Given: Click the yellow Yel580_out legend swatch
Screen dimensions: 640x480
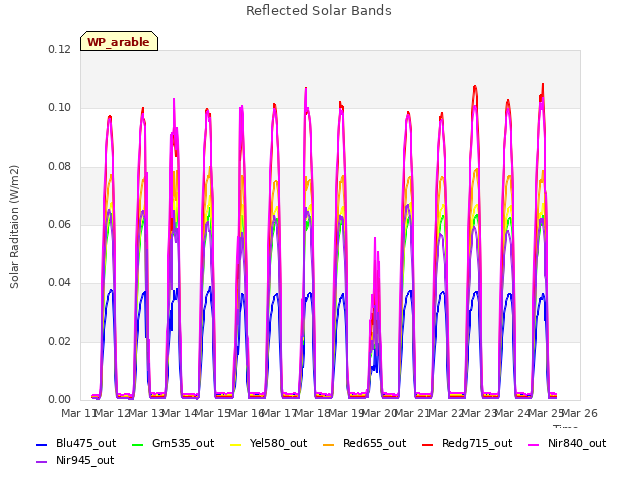Looking at the screenshot, I should tap(236, 444).
